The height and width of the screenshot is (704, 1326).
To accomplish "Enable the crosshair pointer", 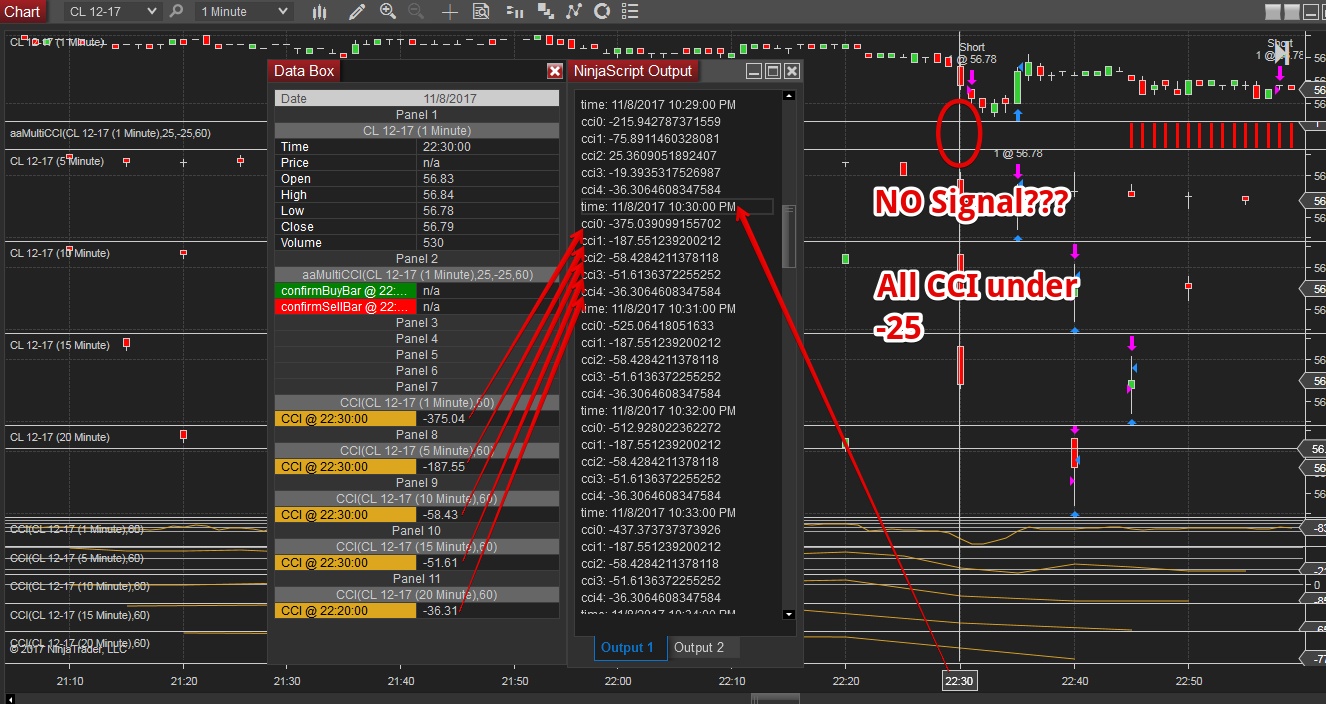I will pyautogui.click(x=450, y=11).
